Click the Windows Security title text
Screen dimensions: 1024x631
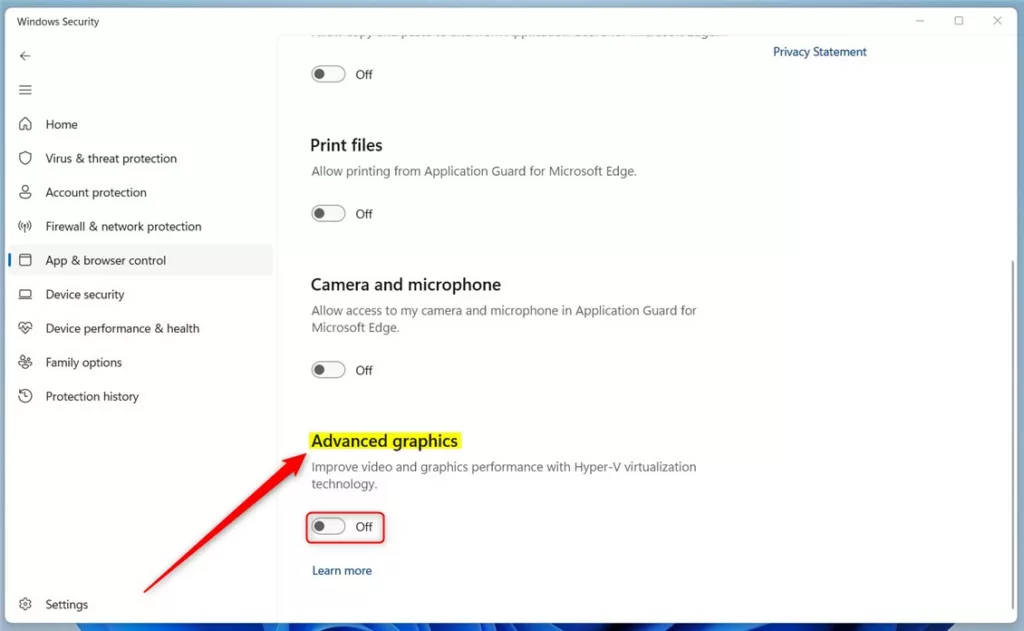pyautogui.click(x=58, y=22)
